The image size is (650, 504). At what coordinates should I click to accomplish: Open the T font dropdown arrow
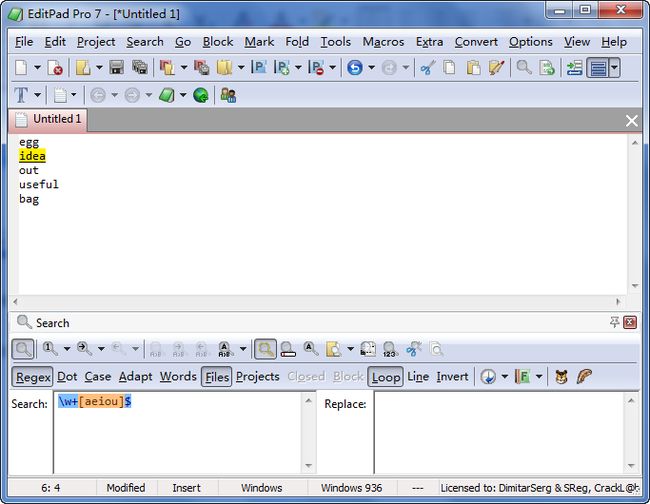click(x=37, y=95)
